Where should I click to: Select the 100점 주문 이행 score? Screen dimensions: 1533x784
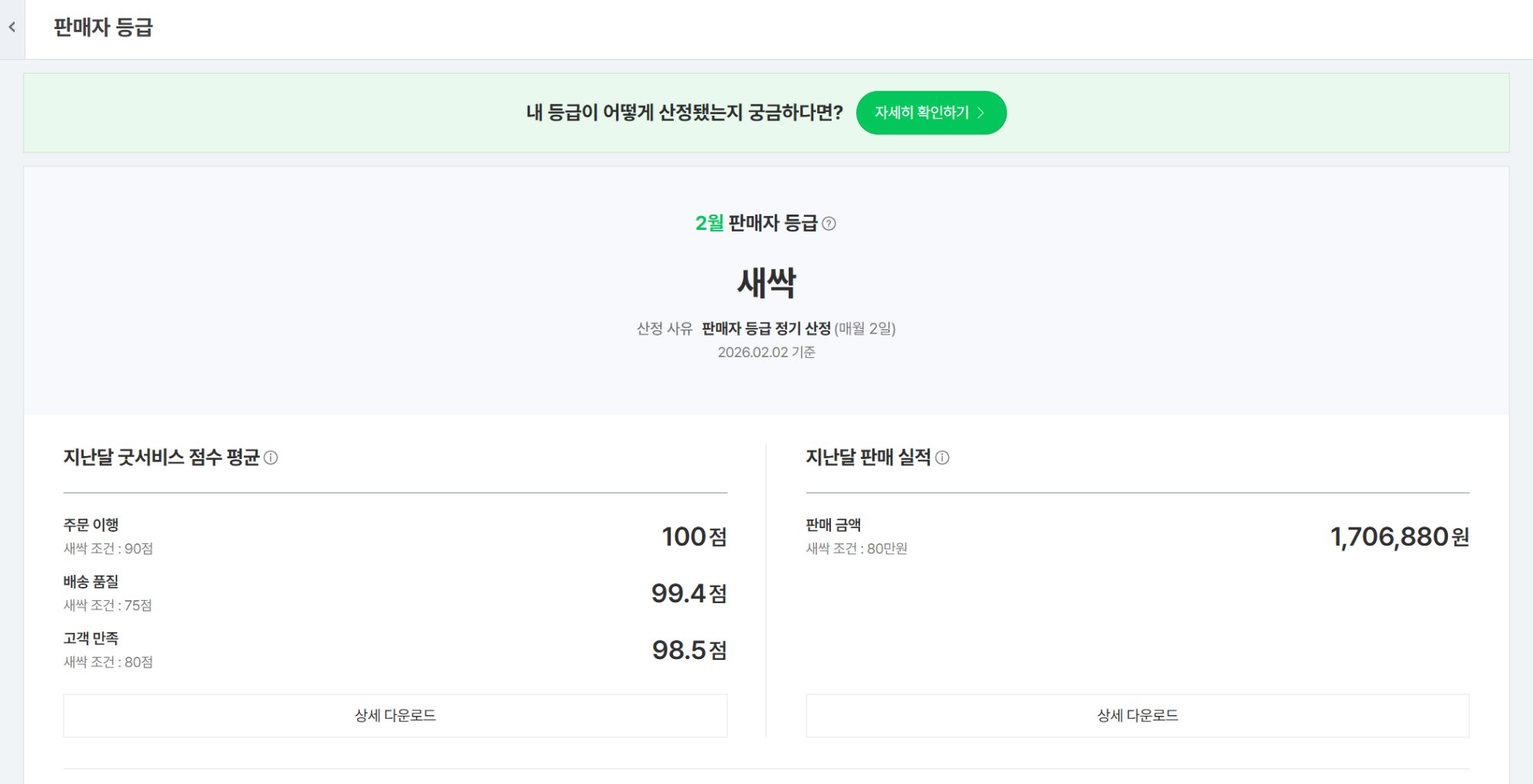(694, 536)
